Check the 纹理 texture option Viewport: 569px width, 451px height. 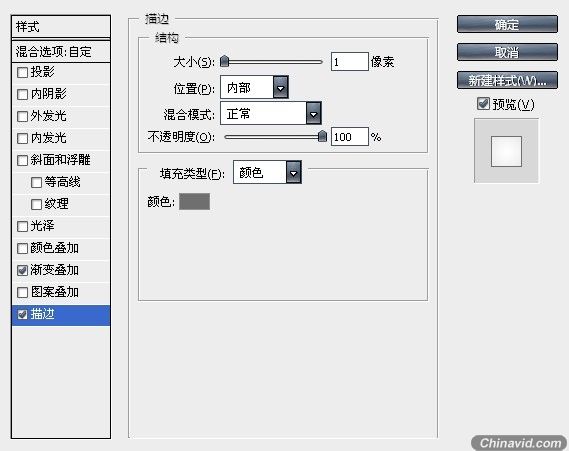click(36, 204)
